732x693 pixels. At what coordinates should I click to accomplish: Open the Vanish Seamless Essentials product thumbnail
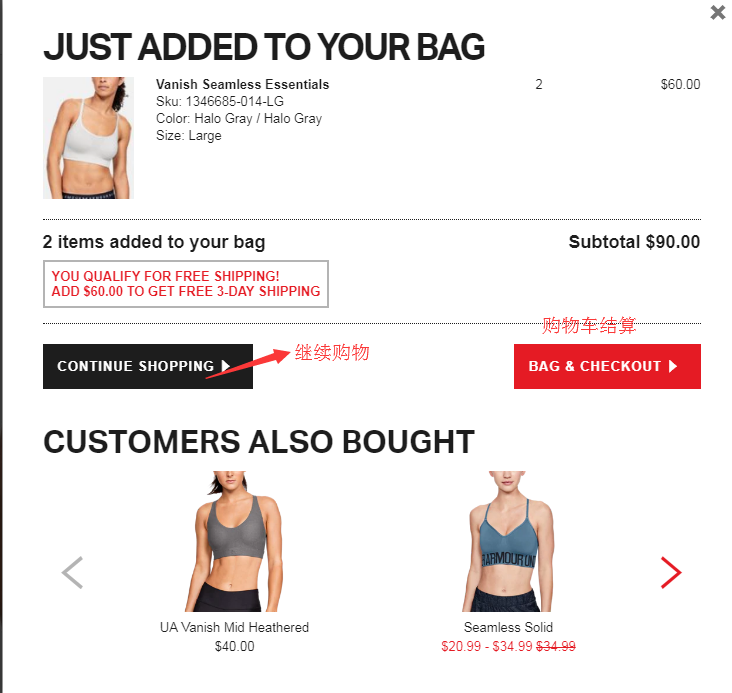(x=88, y=138)
